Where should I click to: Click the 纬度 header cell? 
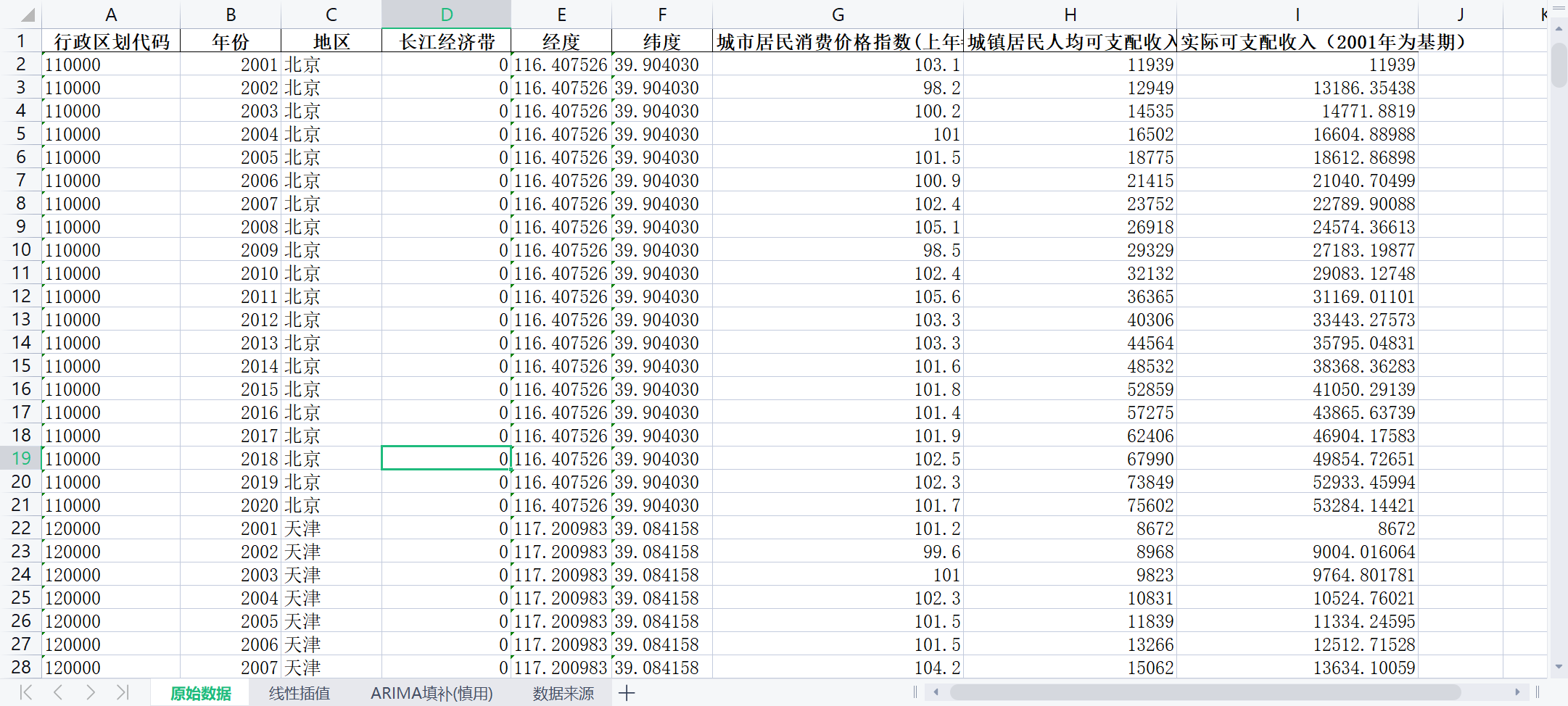coord(662,41)
